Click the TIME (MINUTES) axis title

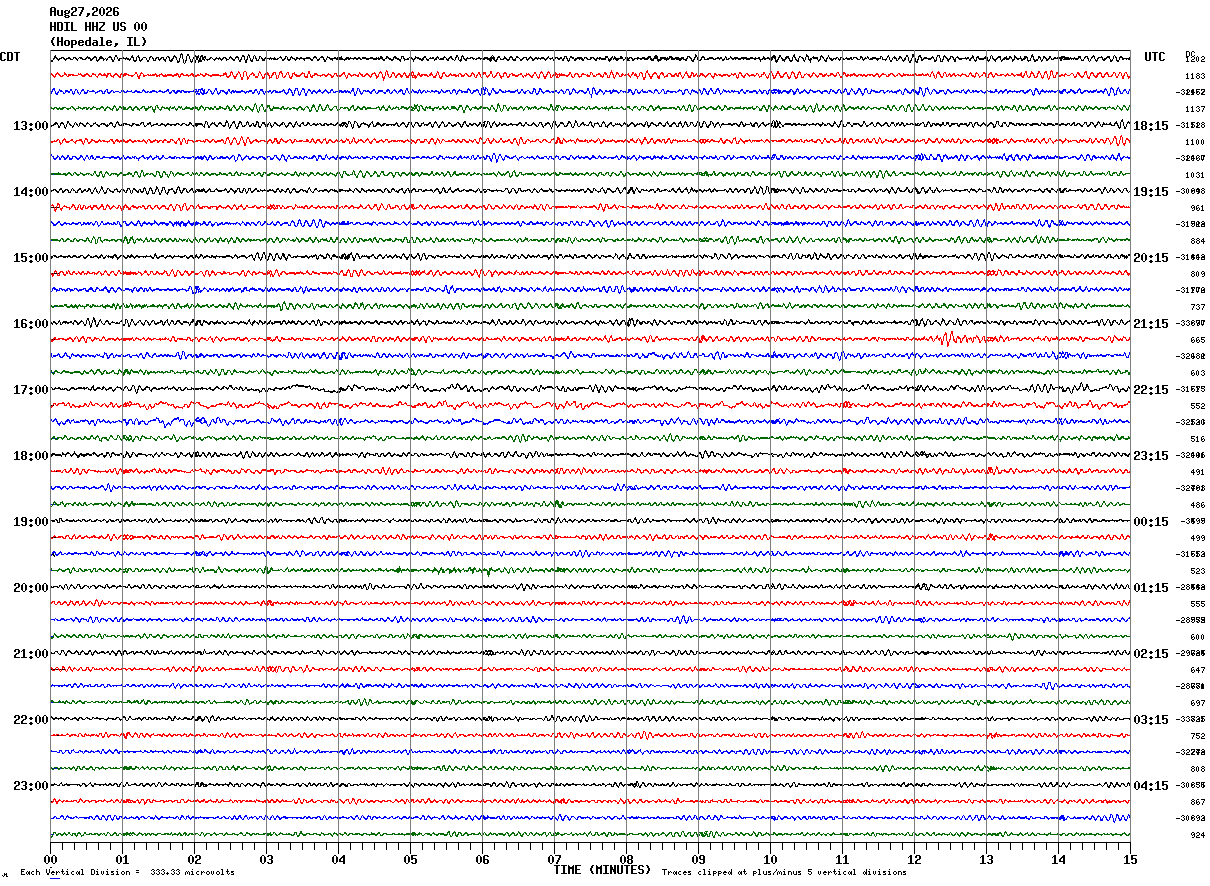coord(602,870)
